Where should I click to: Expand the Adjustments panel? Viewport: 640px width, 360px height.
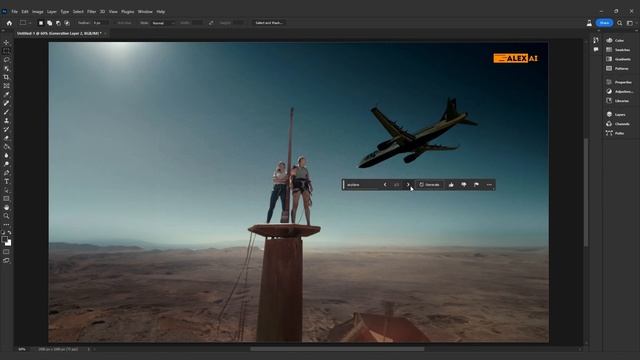click(x=620, y=91)
